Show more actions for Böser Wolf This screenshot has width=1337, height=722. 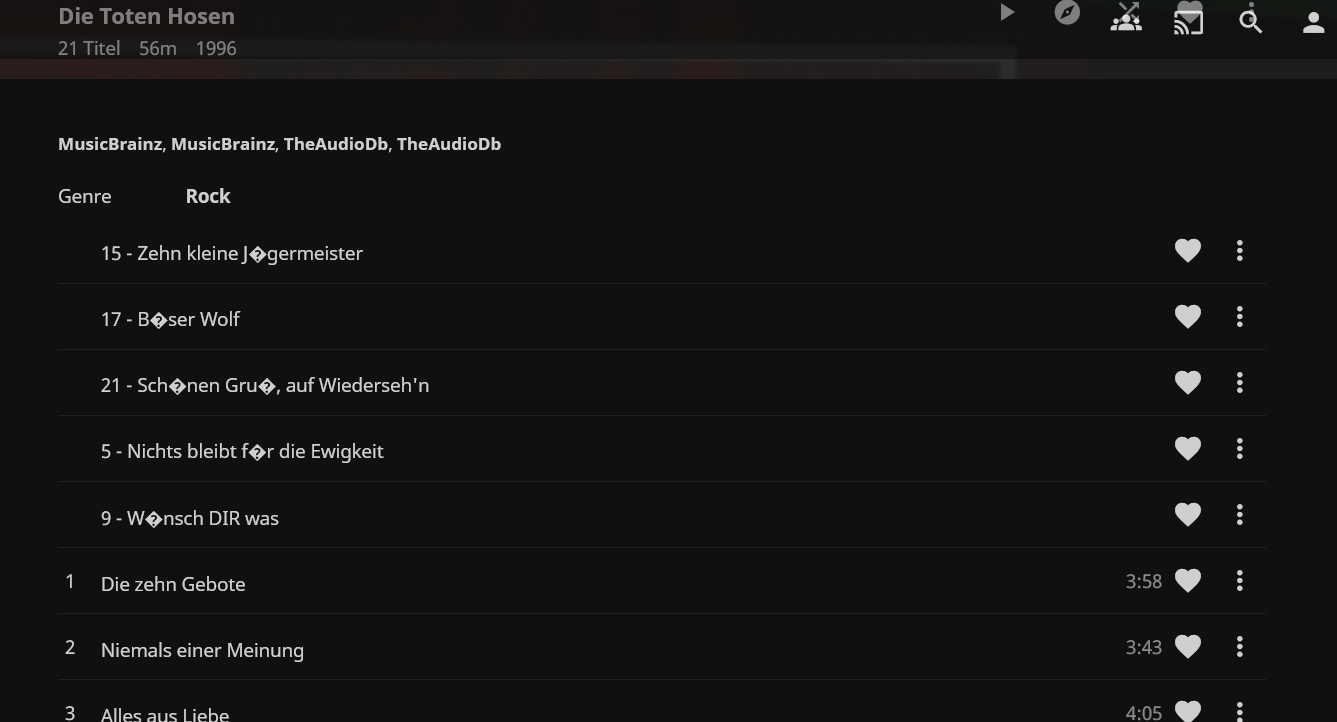pyautogui.click(x=1239, y=317)
